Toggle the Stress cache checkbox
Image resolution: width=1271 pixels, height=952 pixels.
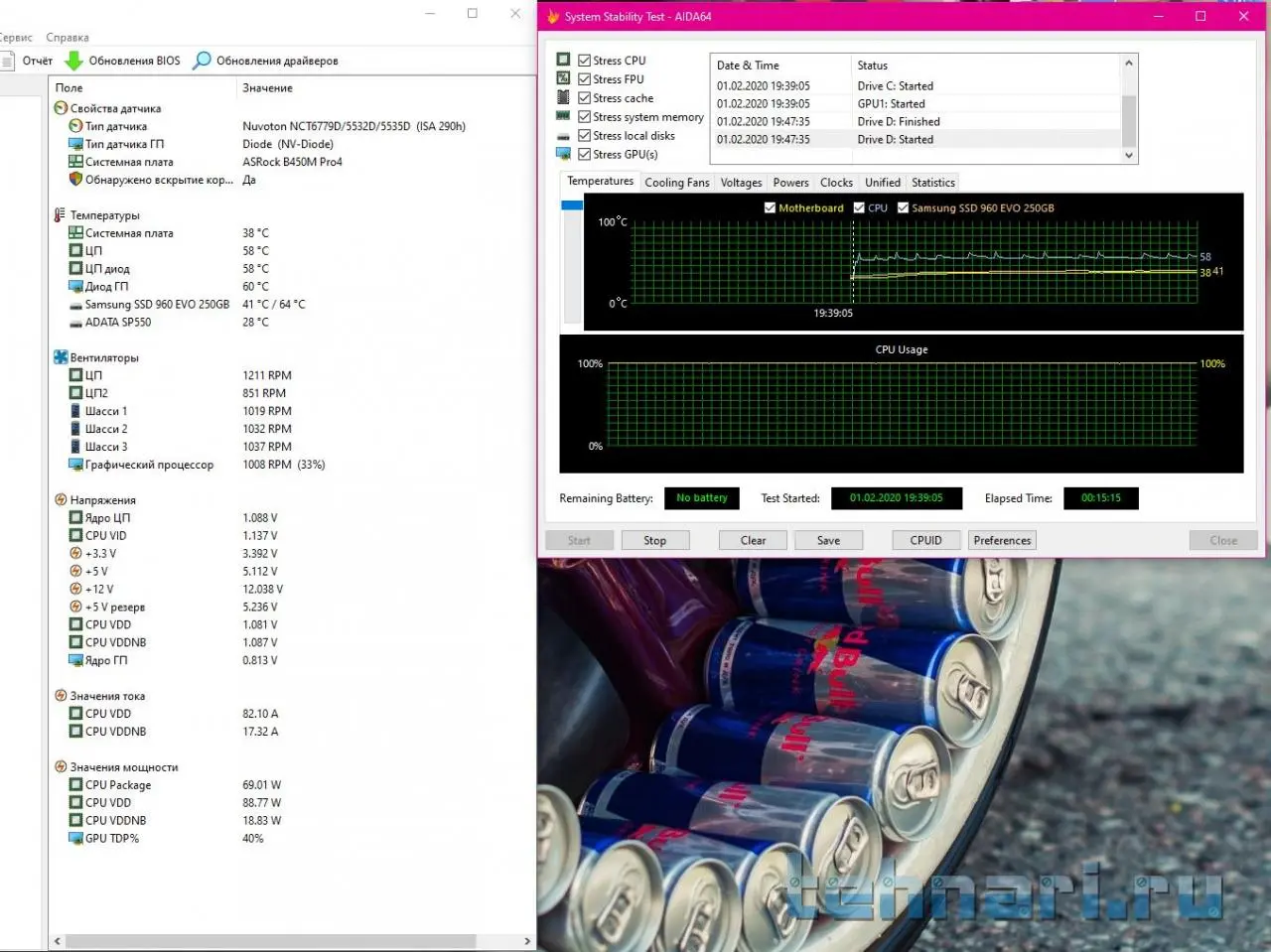point(584,98)
